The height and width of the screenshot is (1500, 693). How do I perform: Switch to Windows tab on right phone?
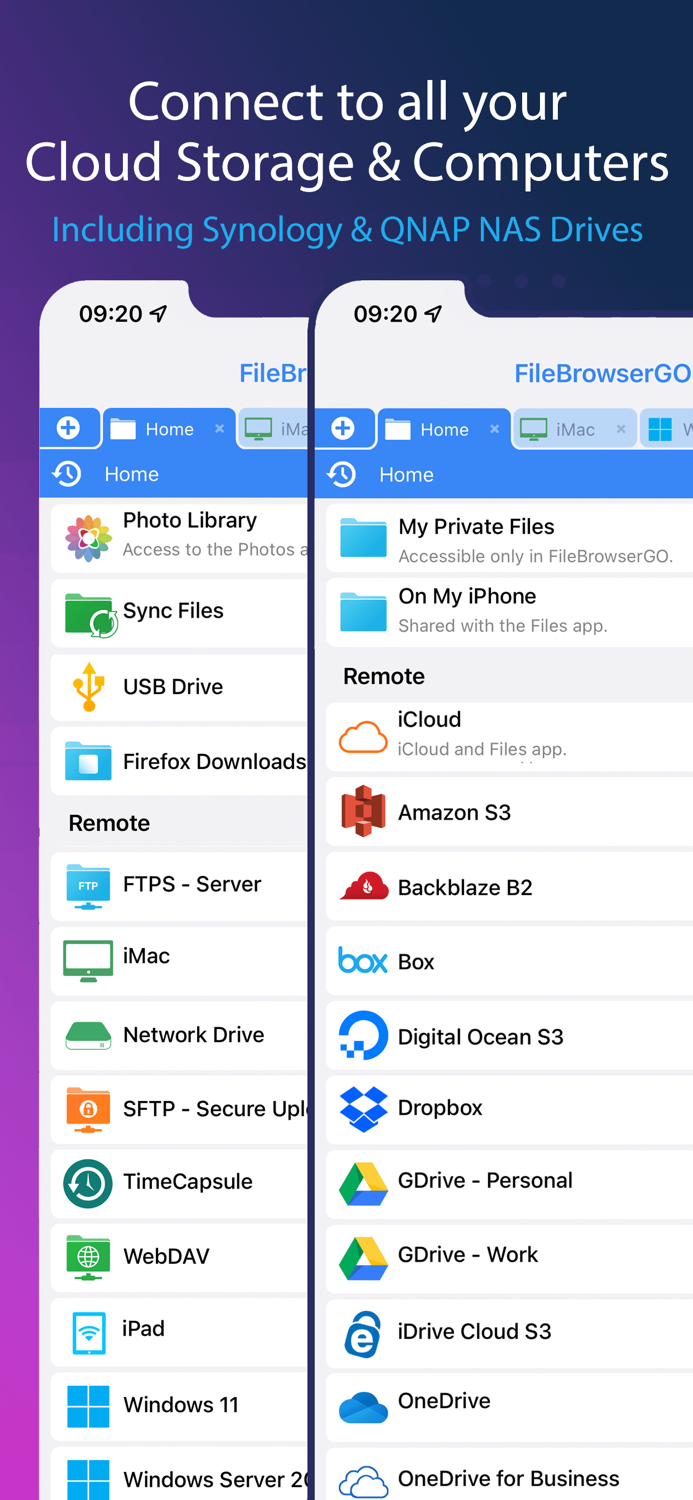pyautogui.click(x=667, y=429)
